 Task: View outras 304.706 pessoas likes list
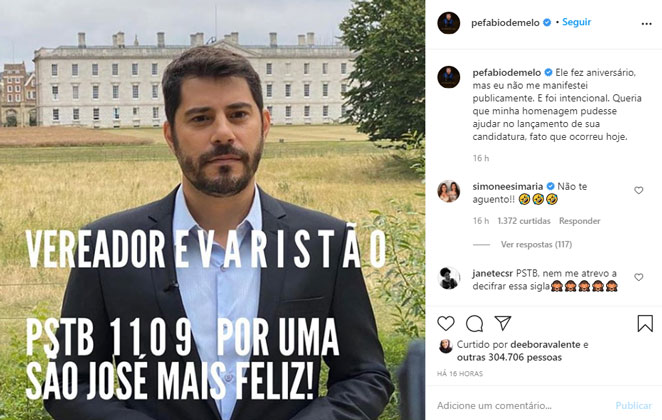pyautogui.click(x=509, y=358)
